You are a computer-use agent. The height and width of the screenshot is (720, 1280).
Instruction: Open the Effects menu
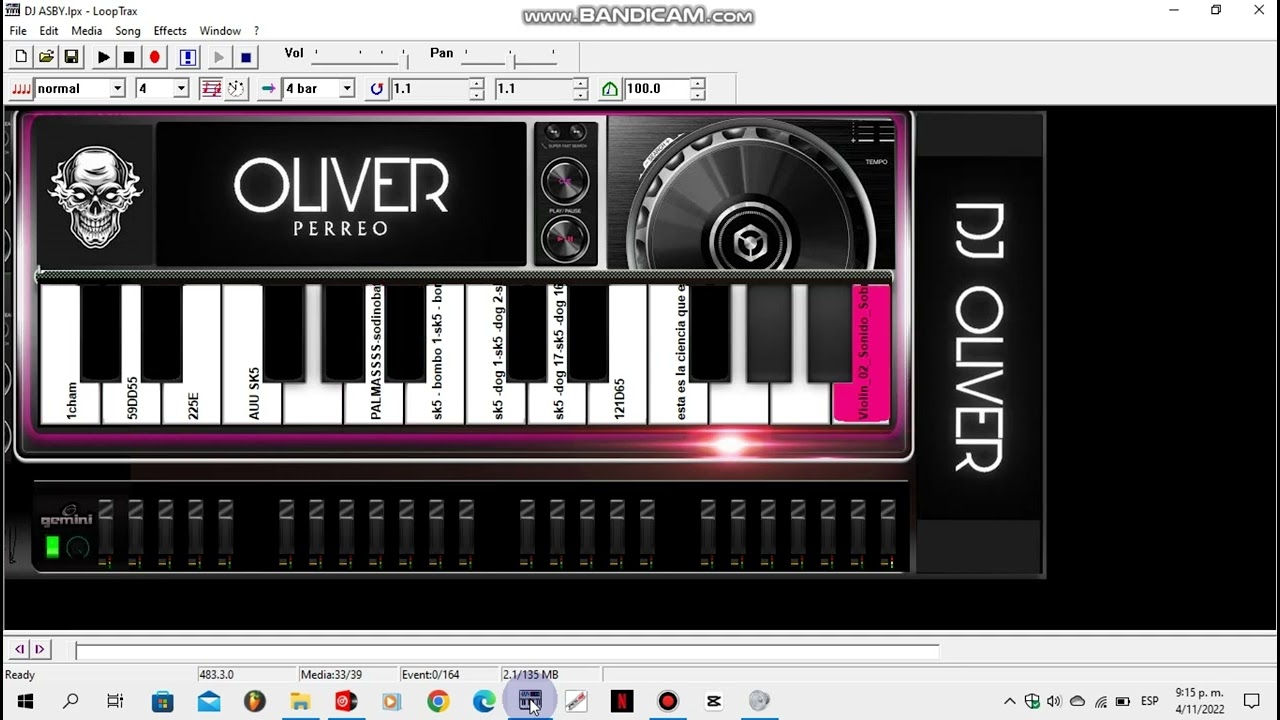coord(170,31)
